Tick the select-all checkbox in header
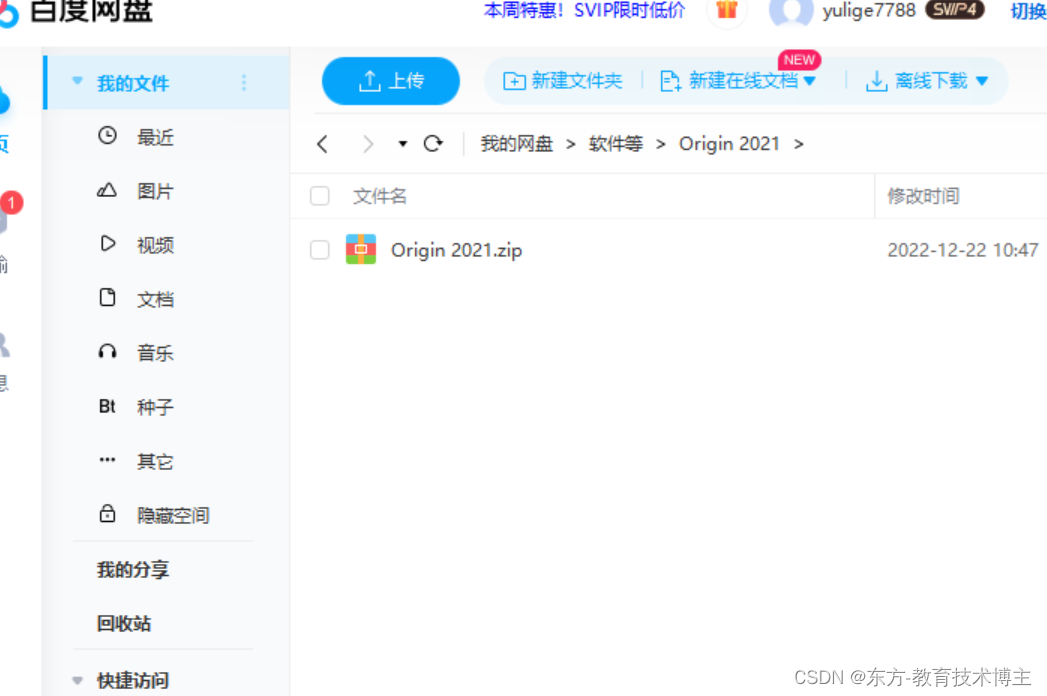The height and width of the screenshot is (696, 1047). pos(320,196)
